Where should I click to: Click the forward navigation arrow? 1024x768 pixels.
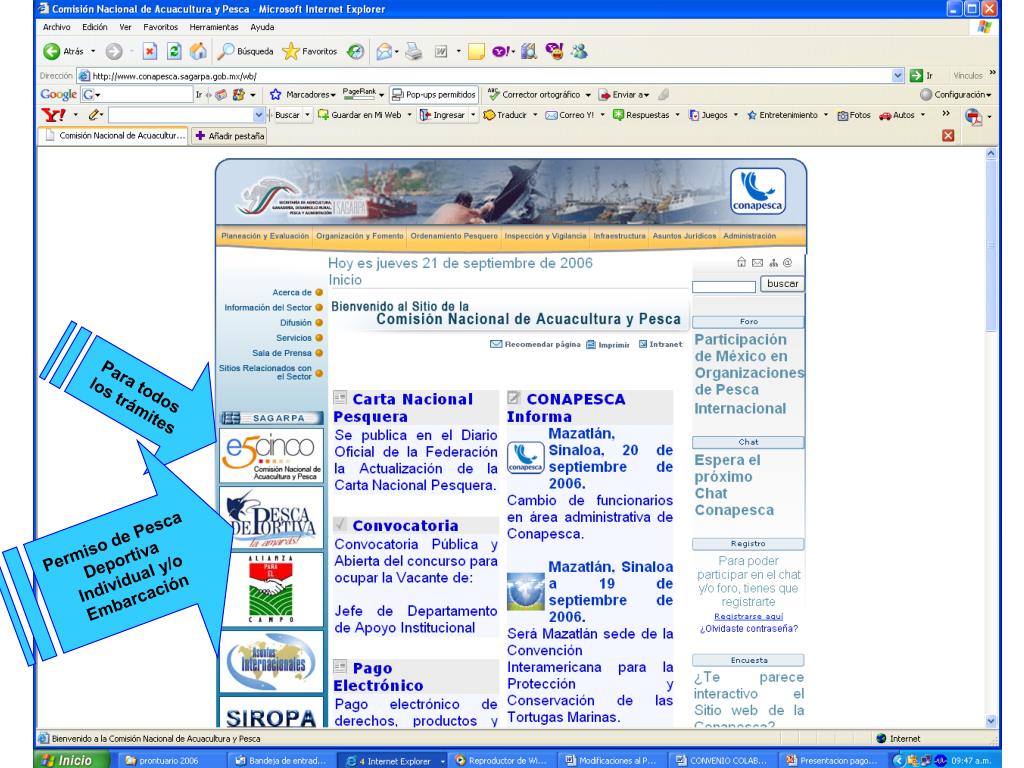114,51
